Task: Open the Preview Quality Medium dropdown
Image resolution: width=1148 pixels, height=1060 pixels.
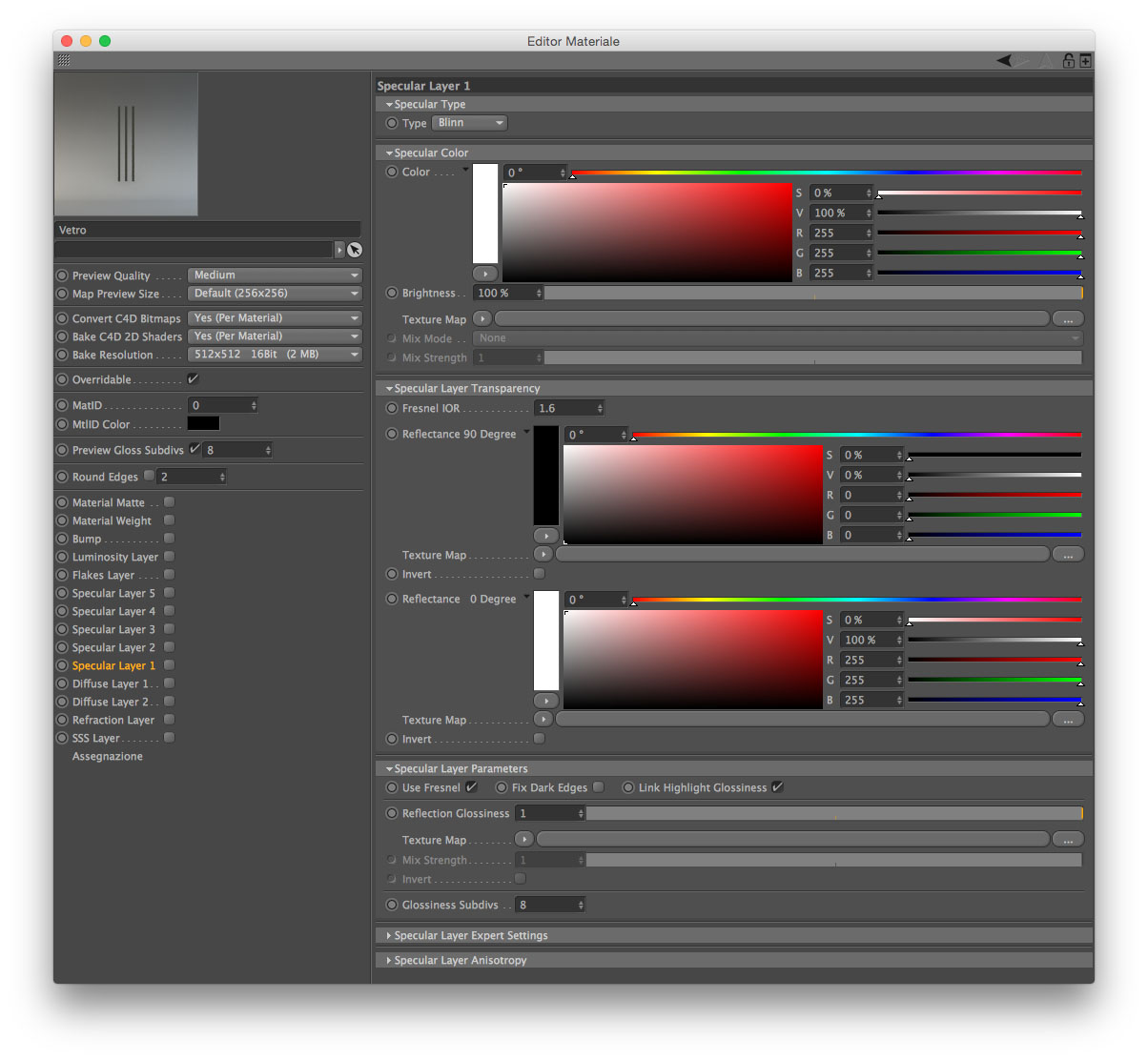Action: tap(275, 275)
